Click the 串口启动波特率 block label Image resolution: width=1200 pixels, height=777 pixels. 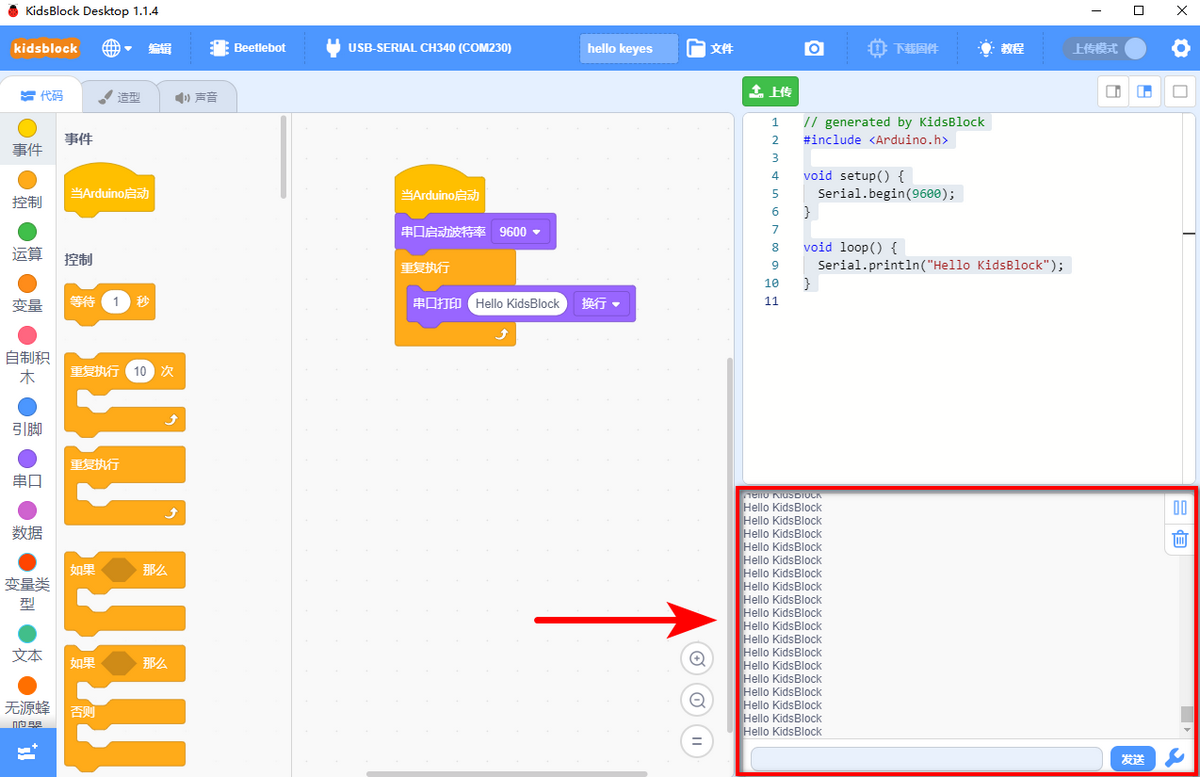[443, 232]
